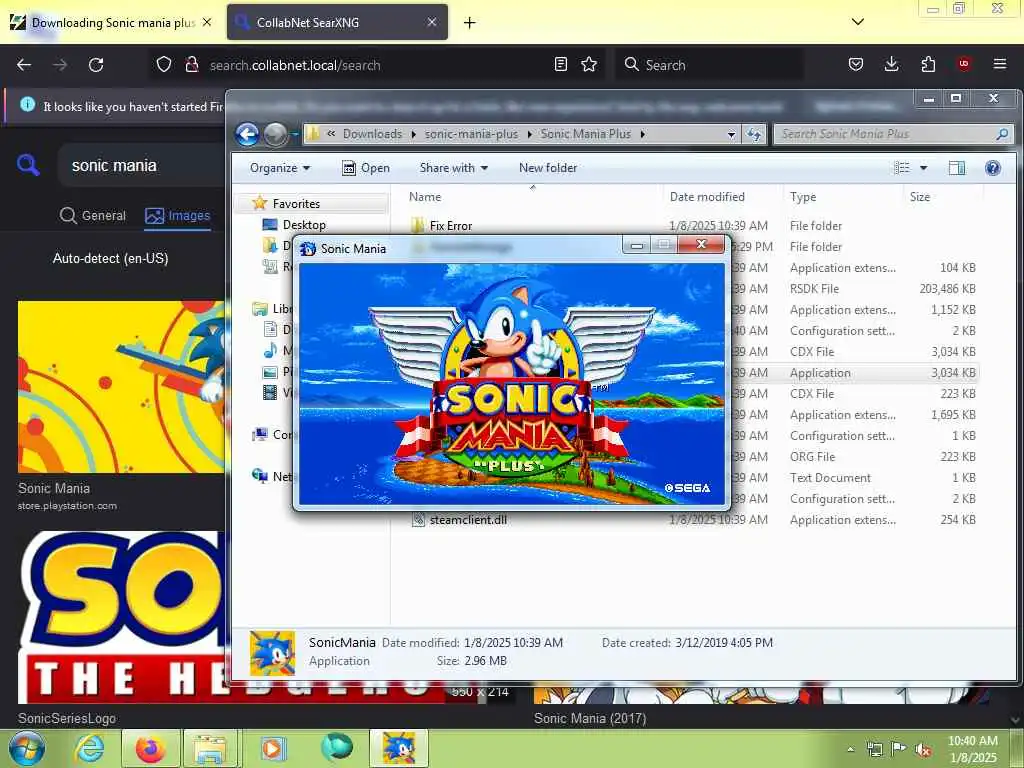Image resolution: width=1024 pixels, height=768 pixels.
Task: Open Explorer help question mark
Action: (993, 168)
